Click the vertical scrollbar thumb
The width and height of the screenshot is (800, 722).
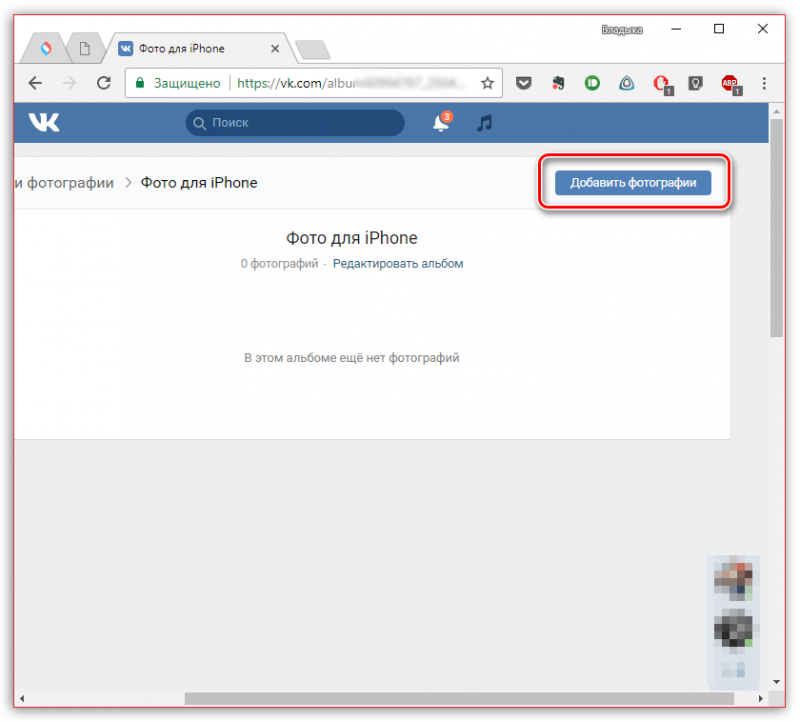click(776, 228)
